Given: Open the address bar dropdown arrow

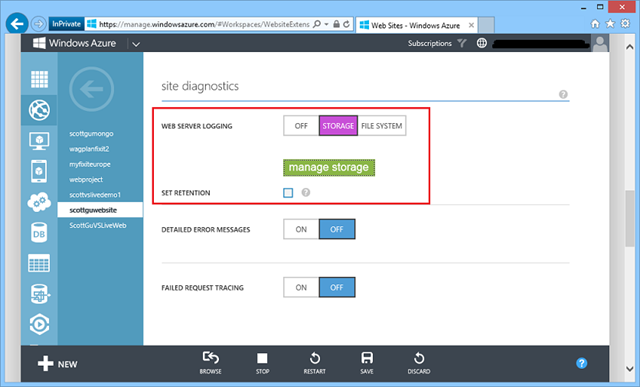Looking at the screenshot, I should click(x=327, y=24).
